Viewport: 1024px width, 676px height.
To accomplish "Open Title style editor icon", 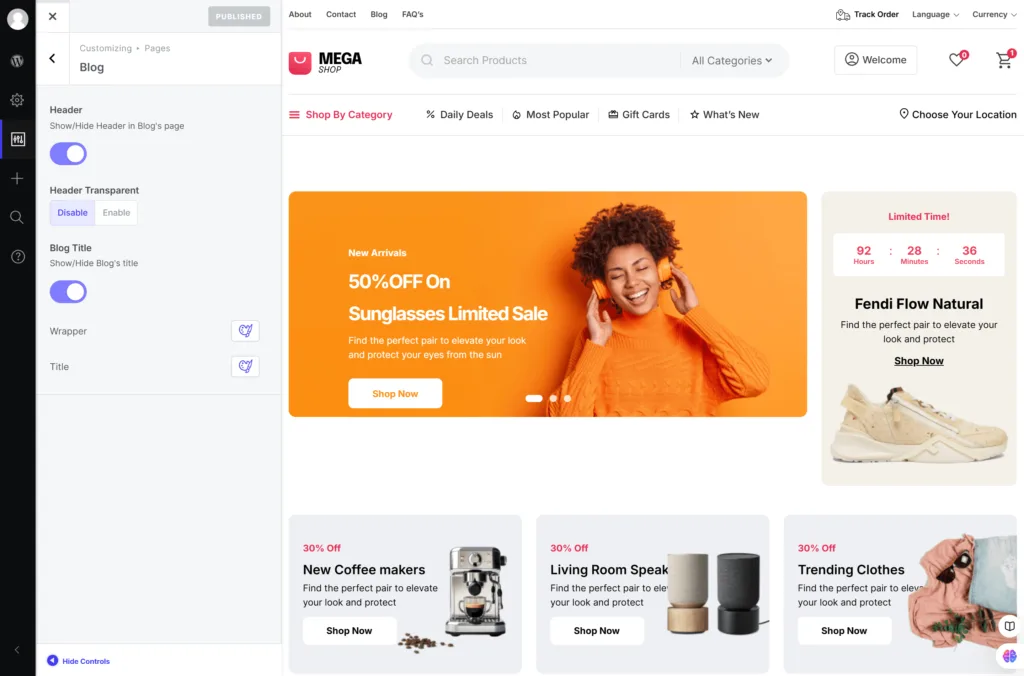I will [x=246, y=366].
